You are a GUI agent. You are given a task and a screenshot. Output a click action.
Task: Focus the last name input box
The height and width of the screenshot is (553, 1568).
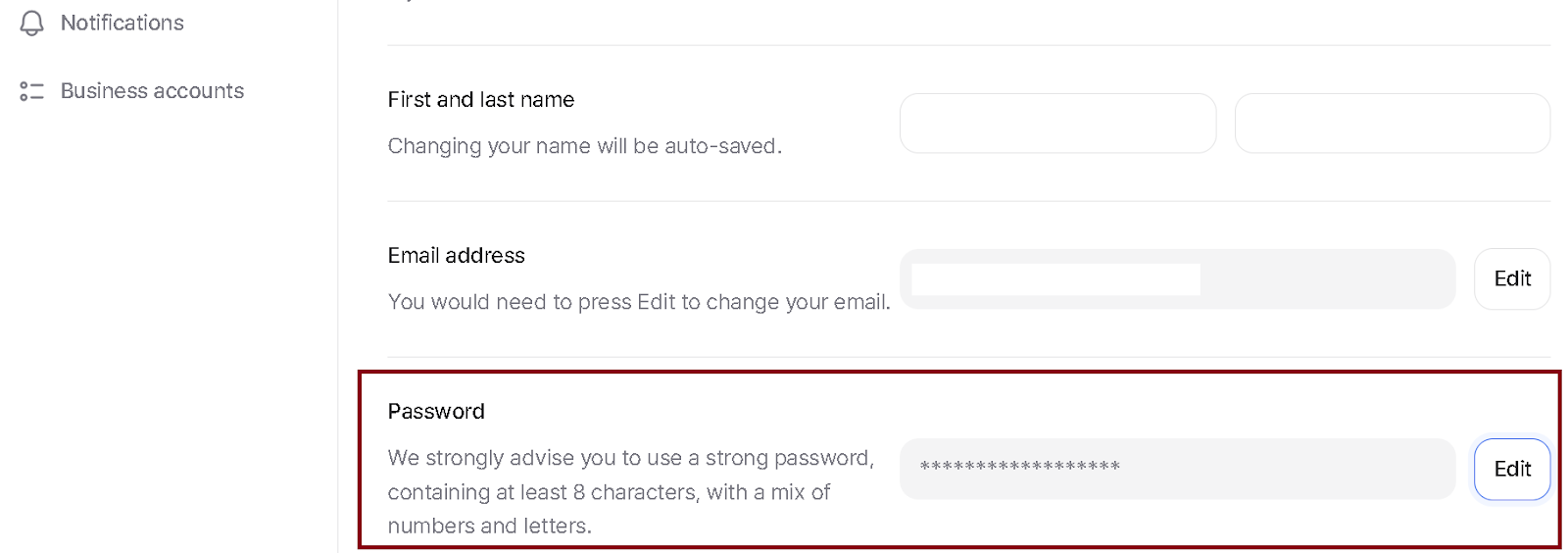[1392, 124]
